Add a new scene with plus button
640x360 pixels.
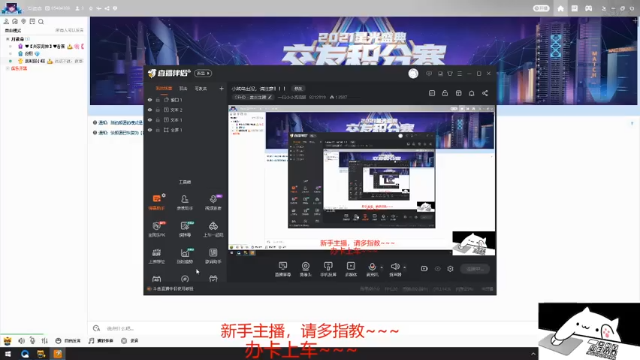point(221,88)
